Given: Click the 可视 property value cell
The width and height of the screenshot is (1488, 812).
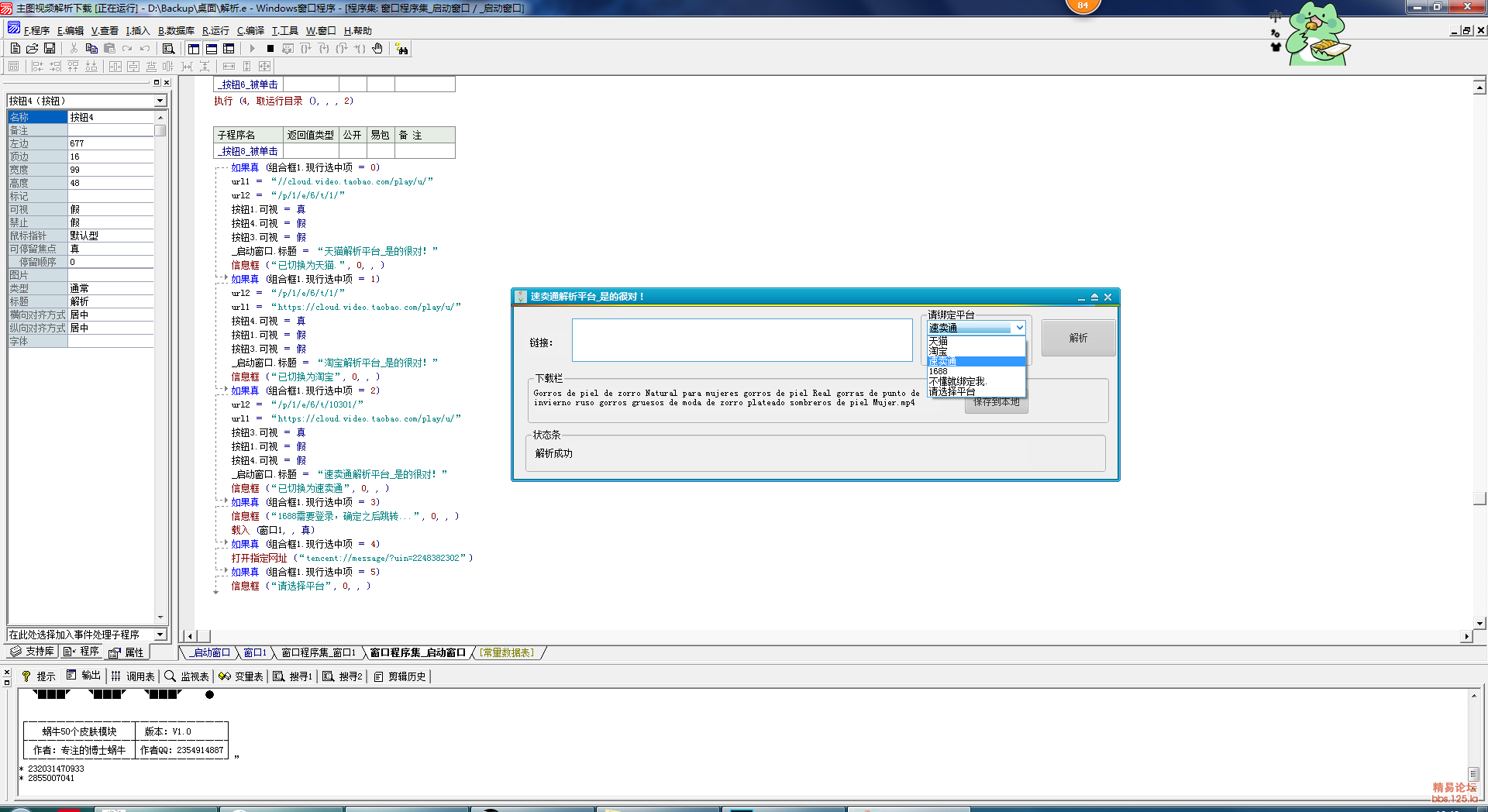Looking at the screenshot, I should pos(111,209).
